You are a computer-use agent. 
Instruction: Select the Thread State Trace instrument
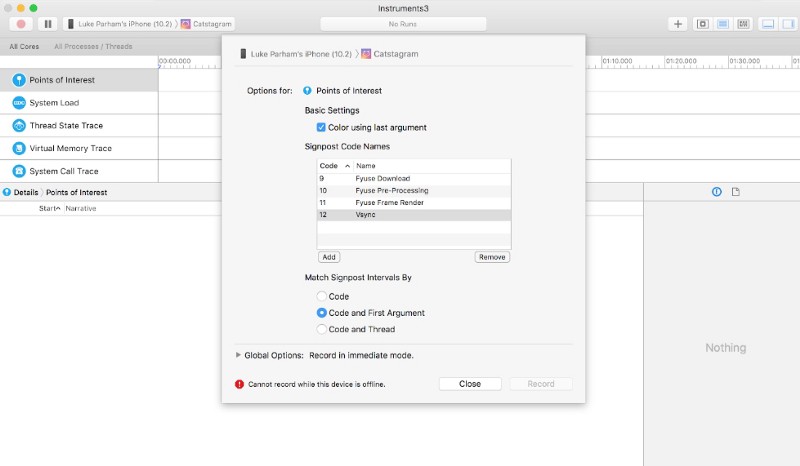(x=79, y=126)
